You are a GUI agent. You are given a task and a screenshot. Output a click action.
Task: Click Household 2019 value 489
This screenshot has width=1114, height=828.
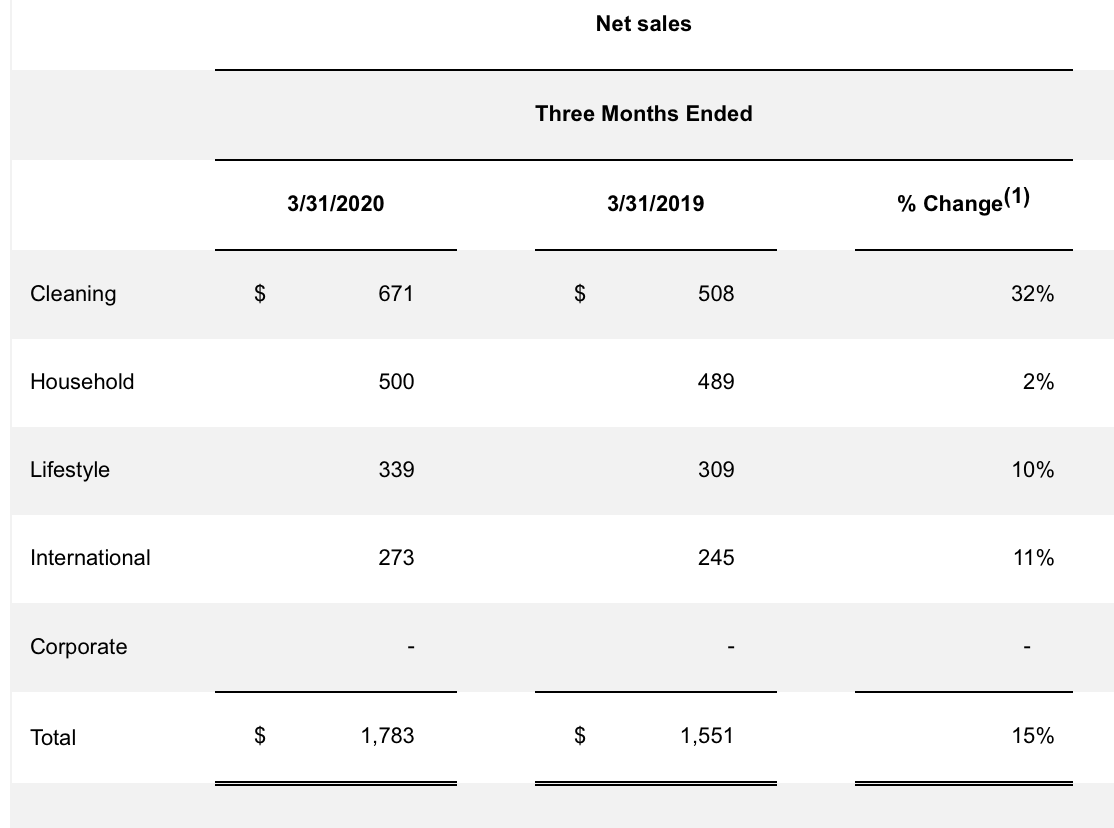tap(716, 382)
